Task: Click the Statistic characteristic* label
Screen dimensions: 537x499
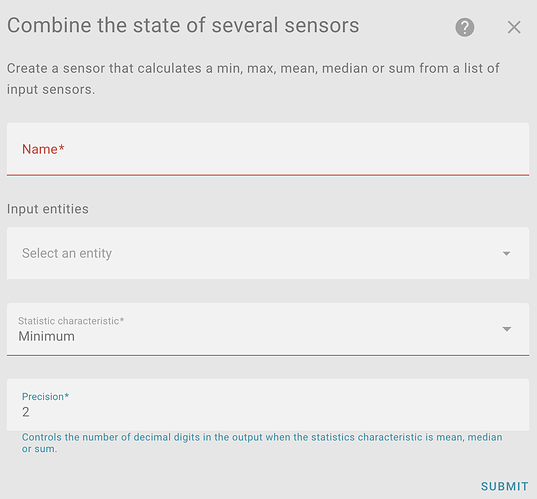Action: point(71,321)
